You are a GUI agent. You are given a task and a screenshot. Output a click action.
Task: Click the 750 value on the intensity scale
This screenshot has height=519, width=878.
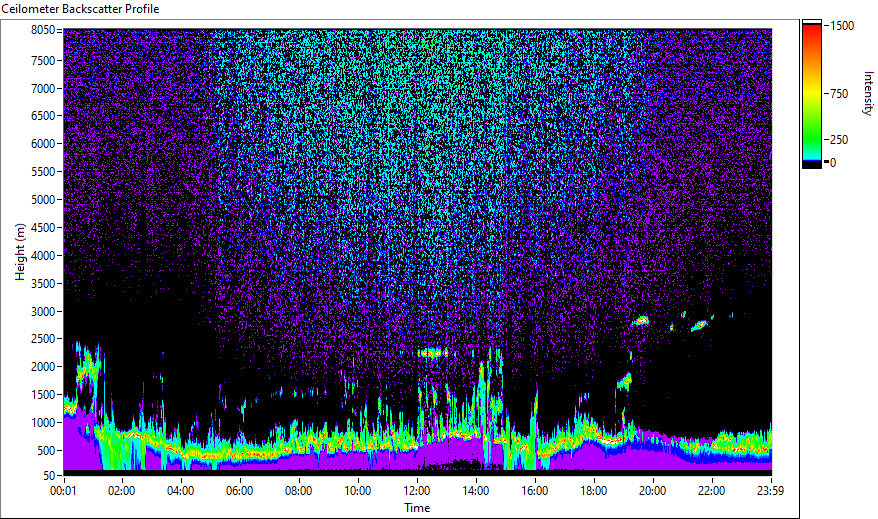[x=839, y=94]
